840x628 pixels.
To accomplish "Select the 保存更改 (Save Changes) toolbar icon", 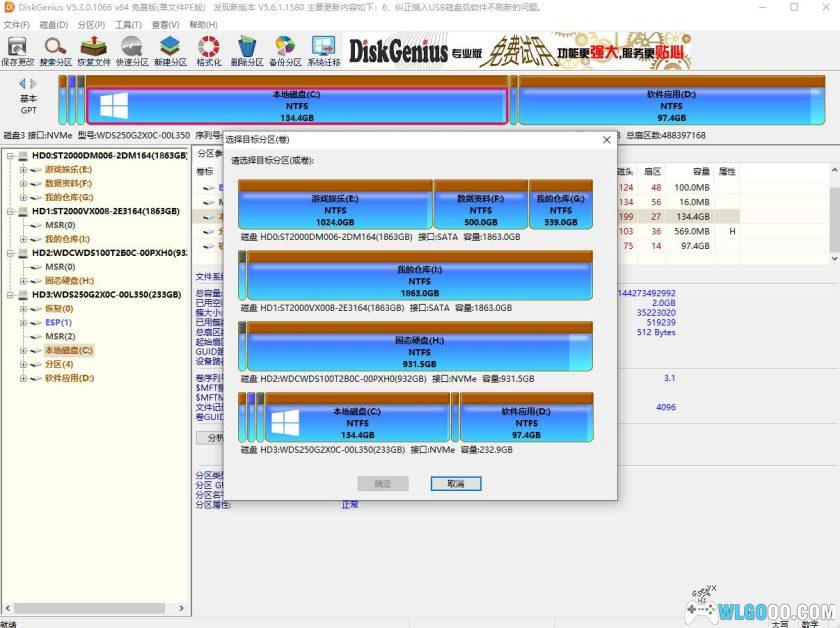I will coord(16,48).
